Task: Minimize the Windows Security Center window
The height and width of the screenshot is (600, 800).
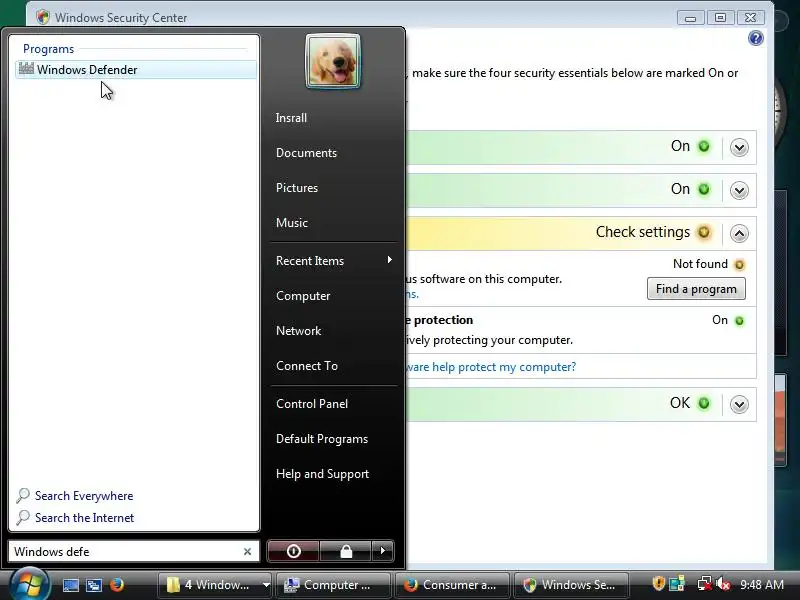Action: coord(690,18)
